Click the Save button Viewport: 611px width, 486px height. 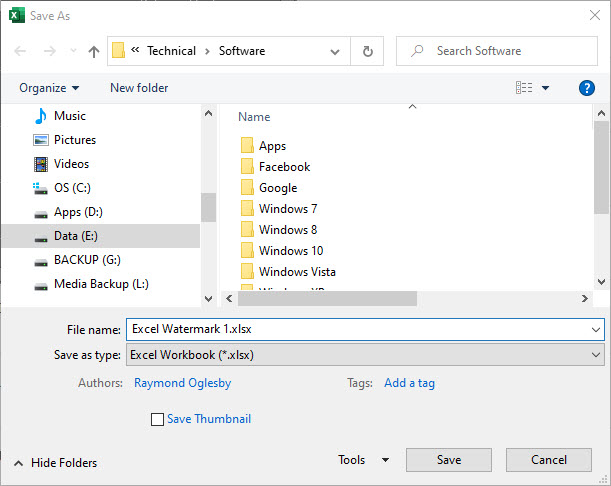tap(449, 460)
